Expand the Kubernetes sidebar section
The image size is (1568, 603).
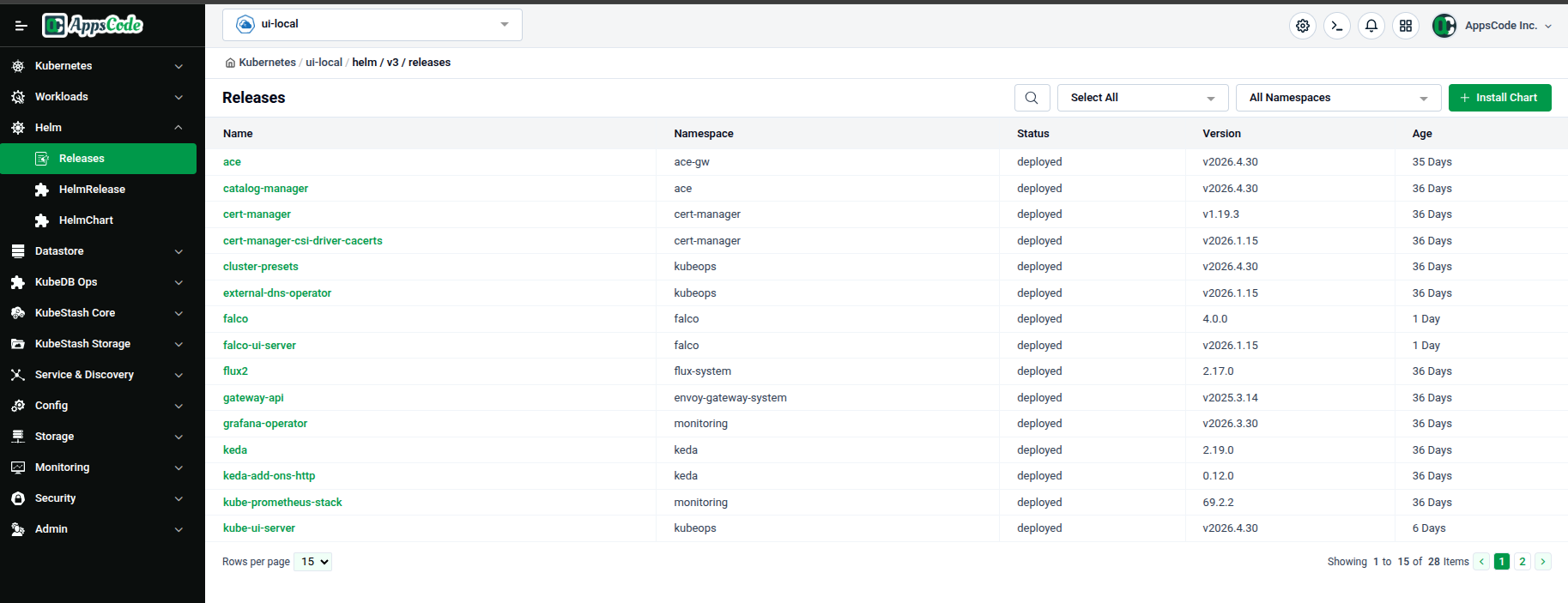[179, 66]
